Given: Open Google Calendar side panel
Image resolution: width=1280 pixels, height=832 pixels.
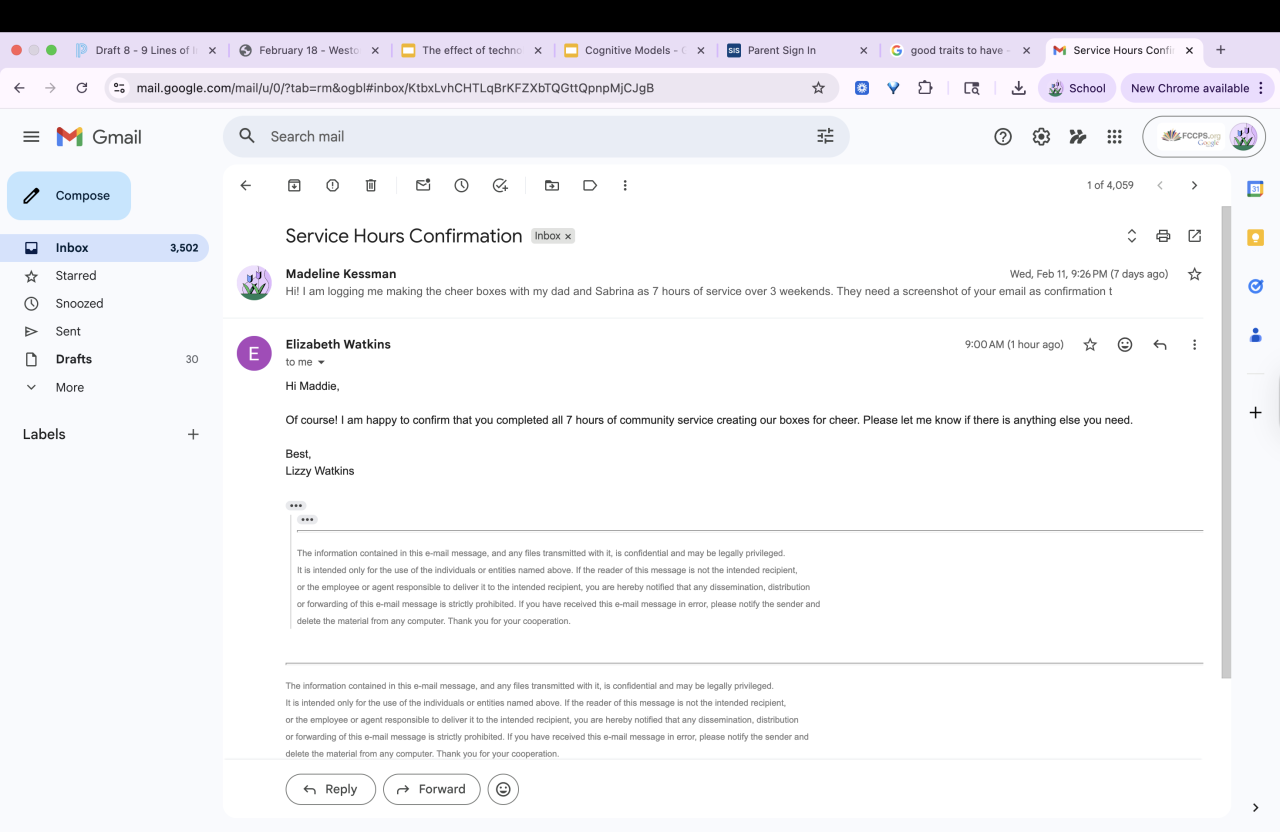Looking at the screenshot, I should click(x=1255, y=189).
